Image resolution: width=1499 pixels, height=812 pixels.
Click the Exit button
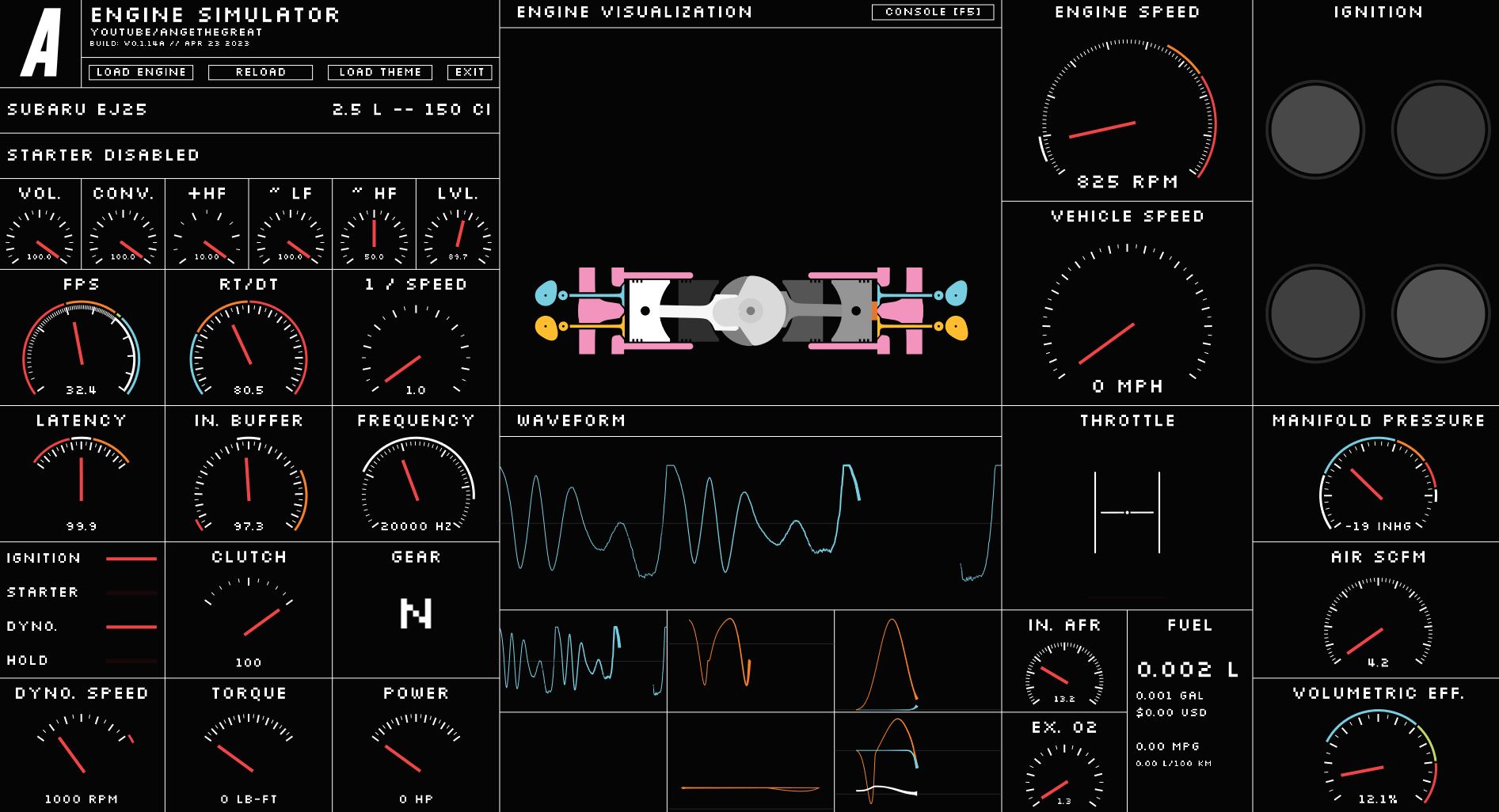tap(470, 72)
